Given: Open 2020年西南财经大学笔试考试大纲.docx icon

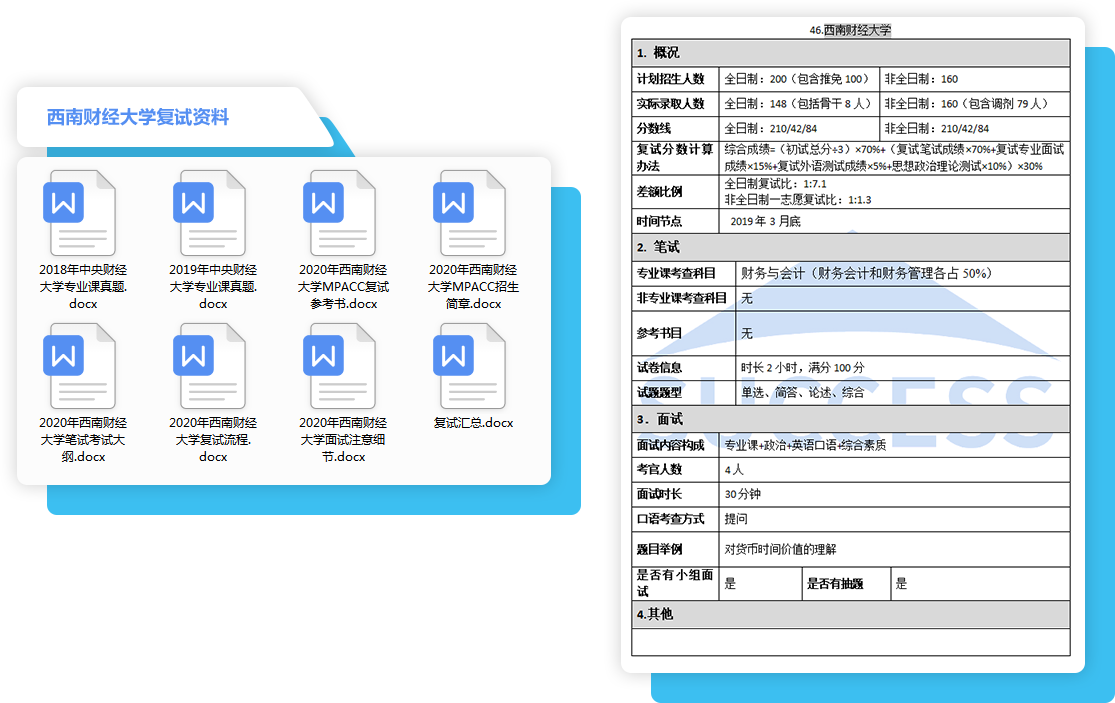Looking at the screenshot, I should [82, 366].
